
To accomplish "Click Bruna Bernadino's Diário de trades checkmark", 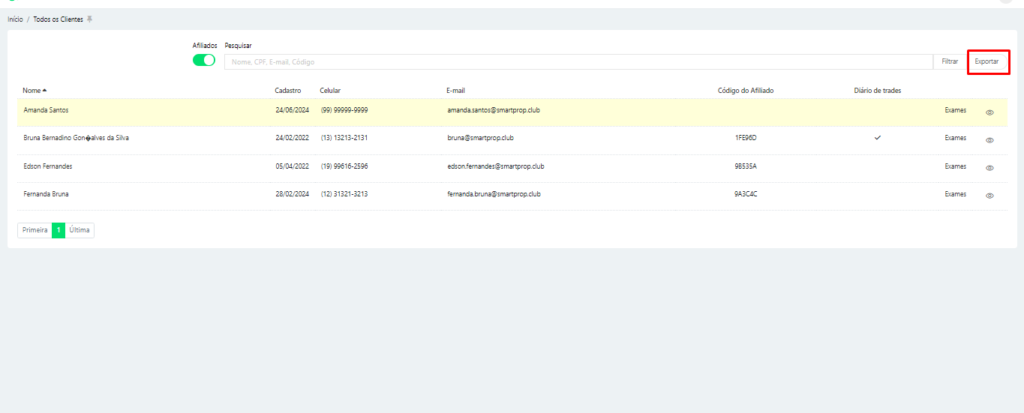I will 877,138.
